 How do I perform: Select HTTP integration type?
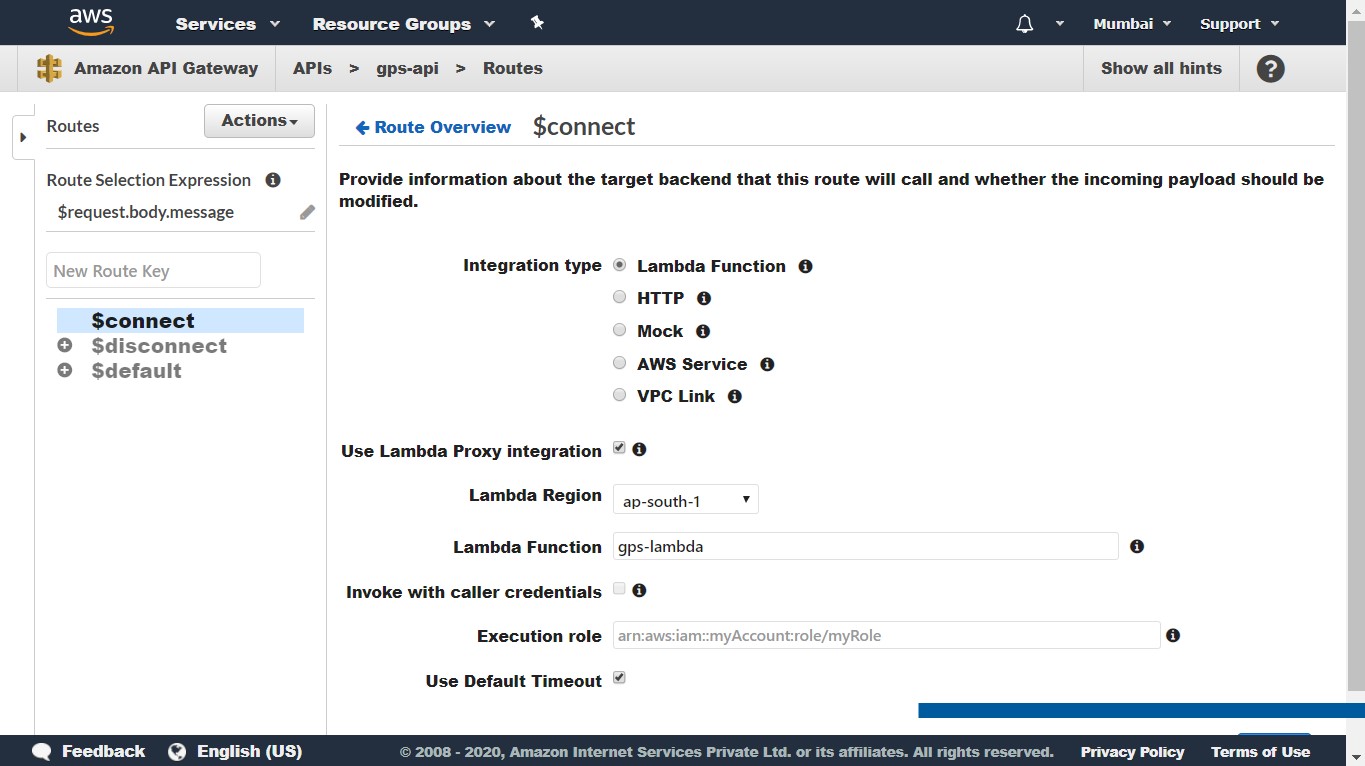click(619, 297)
